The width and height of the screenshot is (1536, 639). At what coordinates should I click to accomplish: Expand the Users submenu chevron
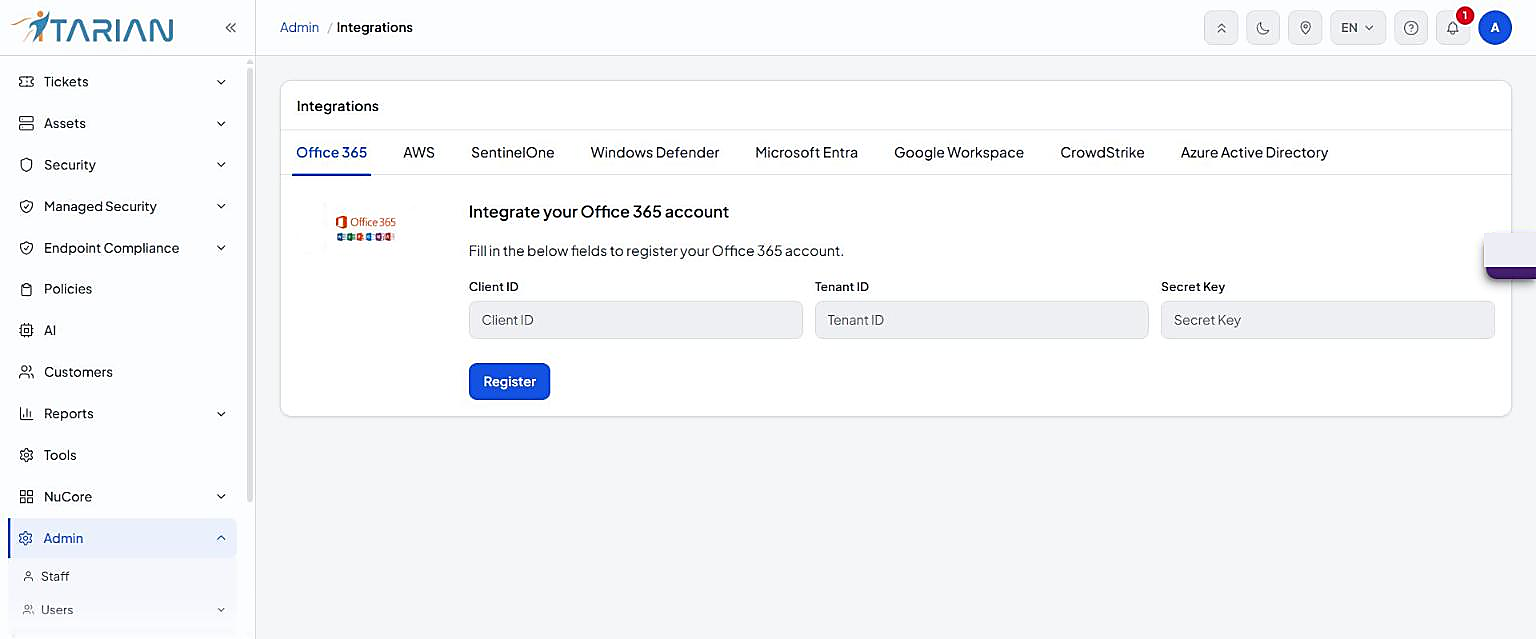click(x=221, y=610)
